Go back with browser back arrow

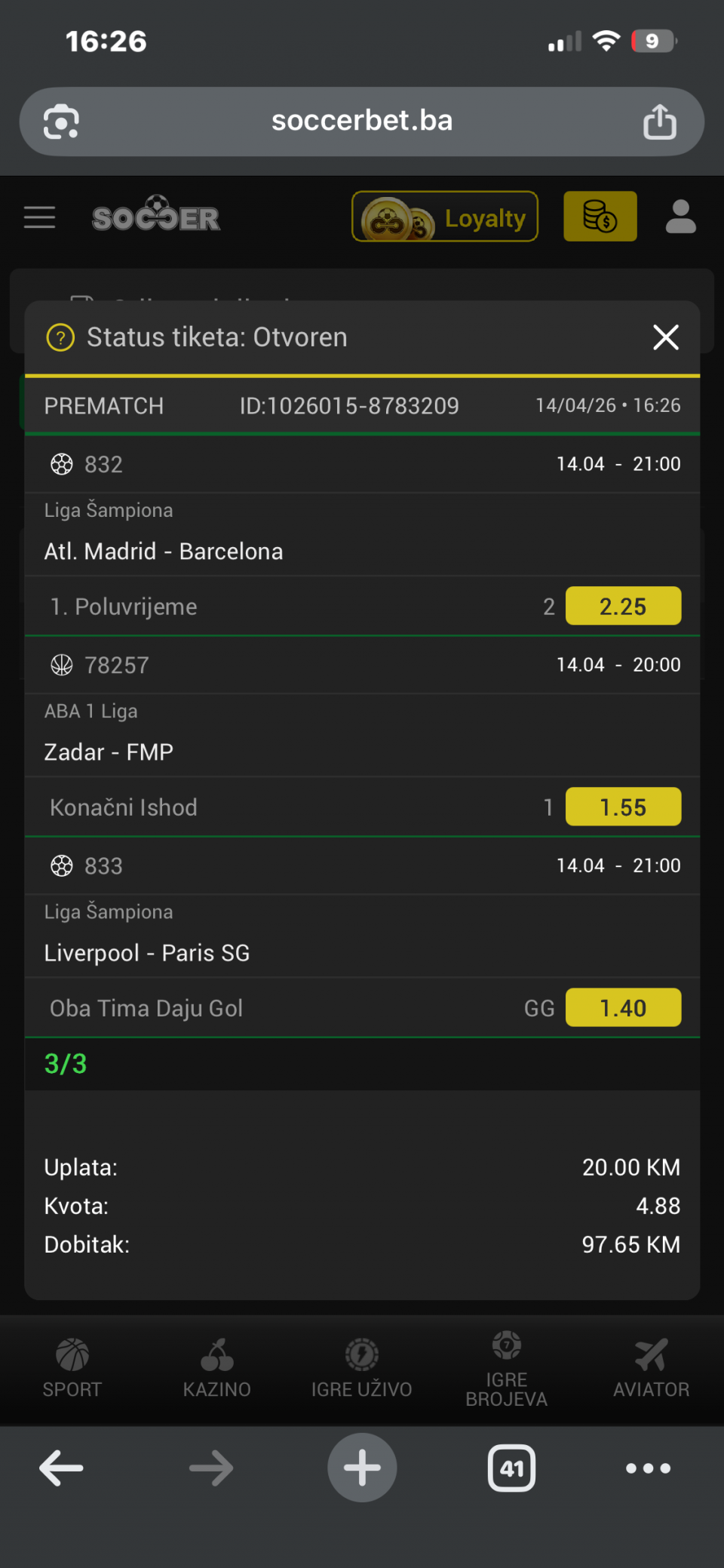click(x=62, y=1468)
